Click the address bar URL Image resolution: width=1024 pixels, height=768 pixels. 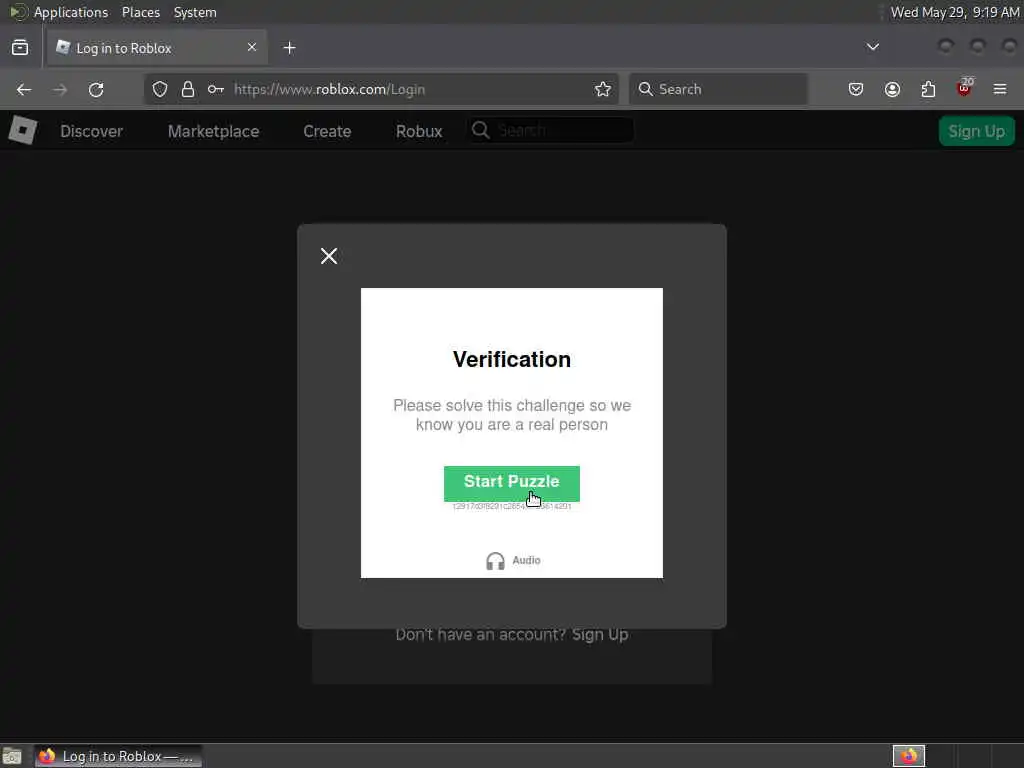pos(329,89)
